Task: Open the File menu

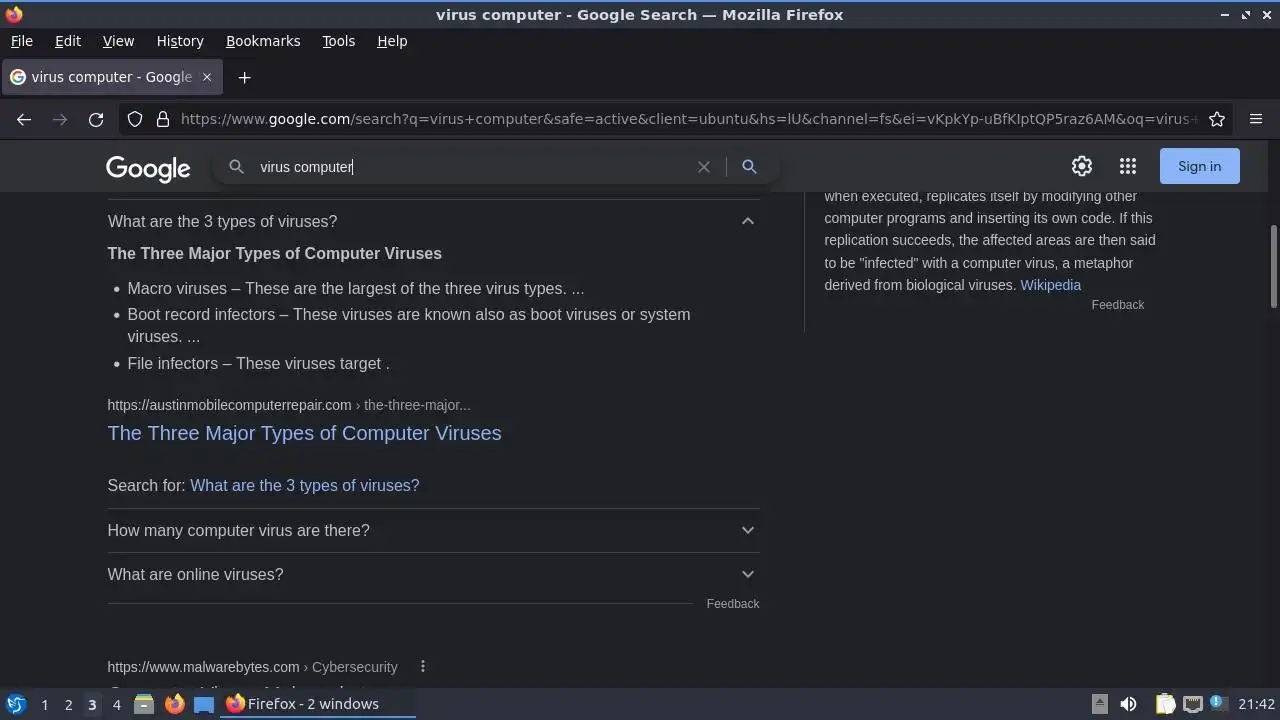Action: (x=21, y=41)
